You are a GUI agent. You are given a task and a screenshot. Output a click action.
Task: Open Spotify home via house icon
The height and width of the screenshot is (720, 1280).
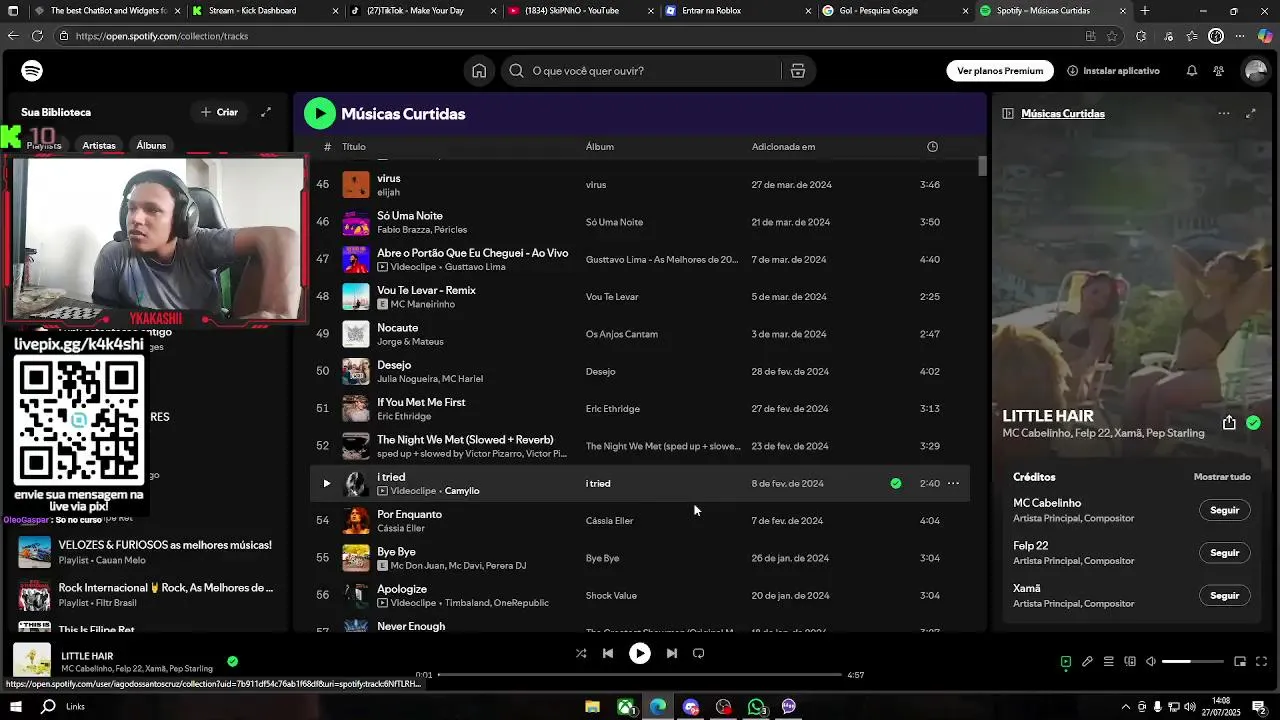pyautogui.click(x=479, y=71)
